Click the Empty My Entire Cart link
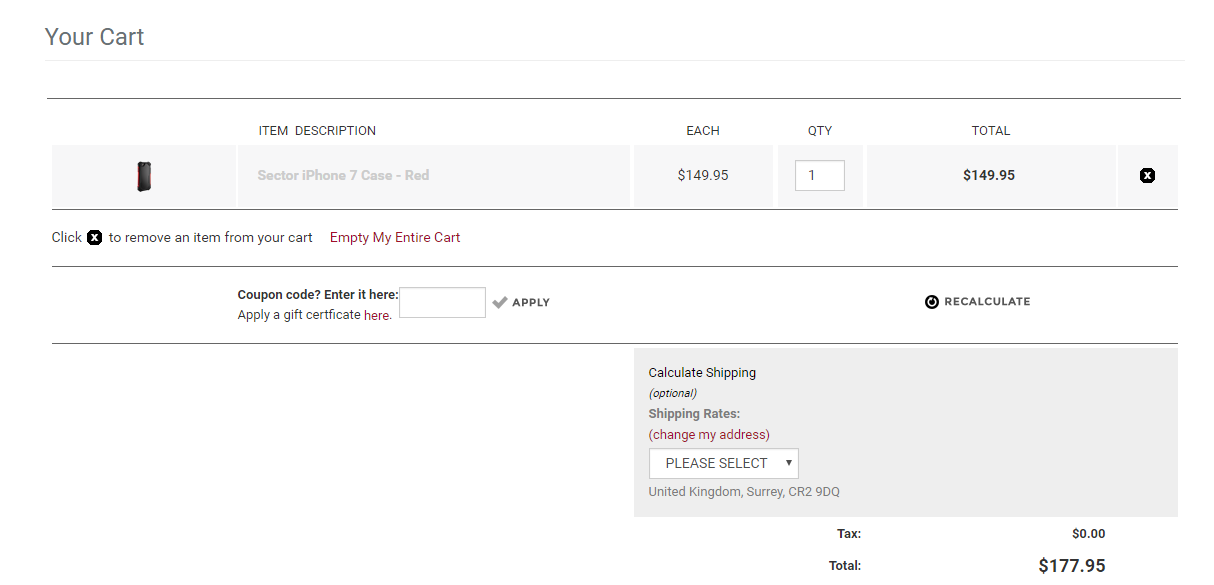Image resolution: width=1214 pixels, height=585 pixels. click(395, 238)
